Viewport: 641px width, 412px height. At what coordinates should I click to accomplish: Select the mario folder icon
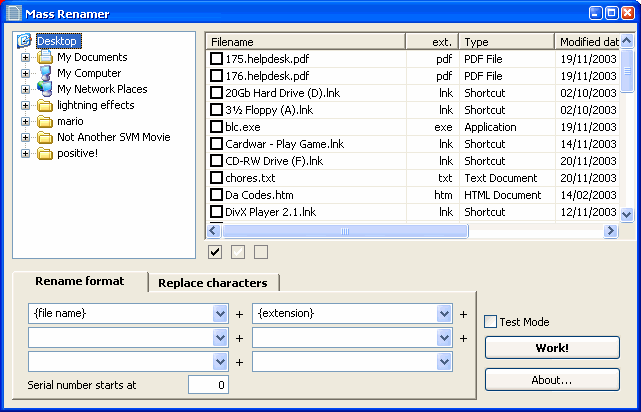(44, 121)
